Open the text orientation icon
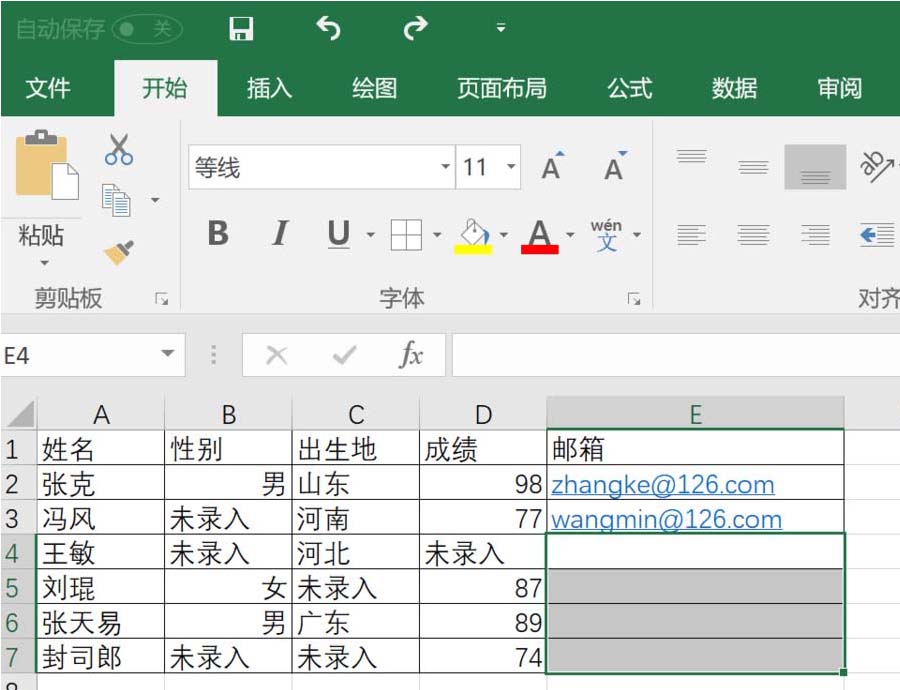The image size is (900, 690). coord(878,166)
